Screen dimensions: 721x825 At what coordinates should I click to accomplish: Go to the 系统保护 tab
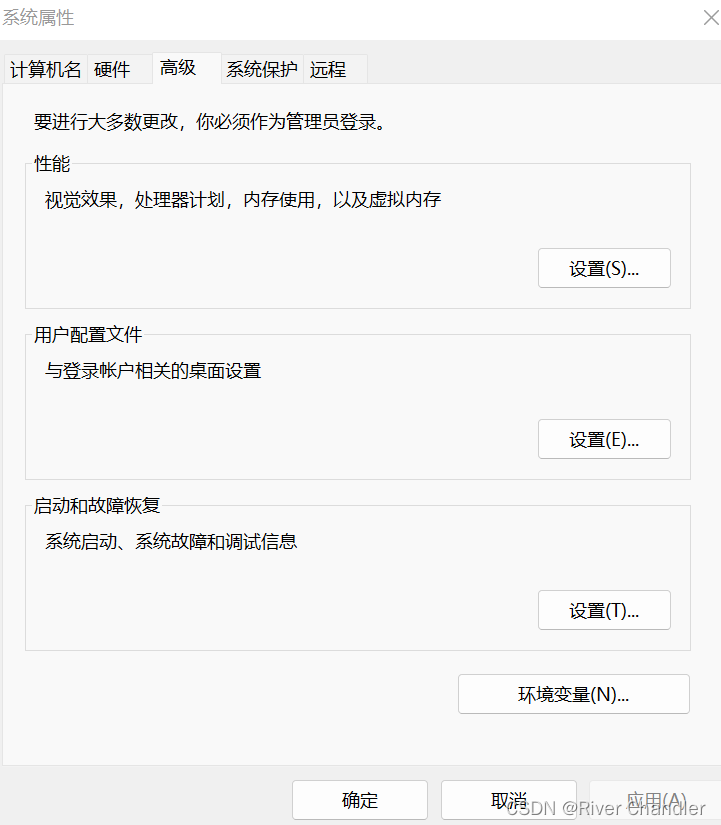click(262, 70)
